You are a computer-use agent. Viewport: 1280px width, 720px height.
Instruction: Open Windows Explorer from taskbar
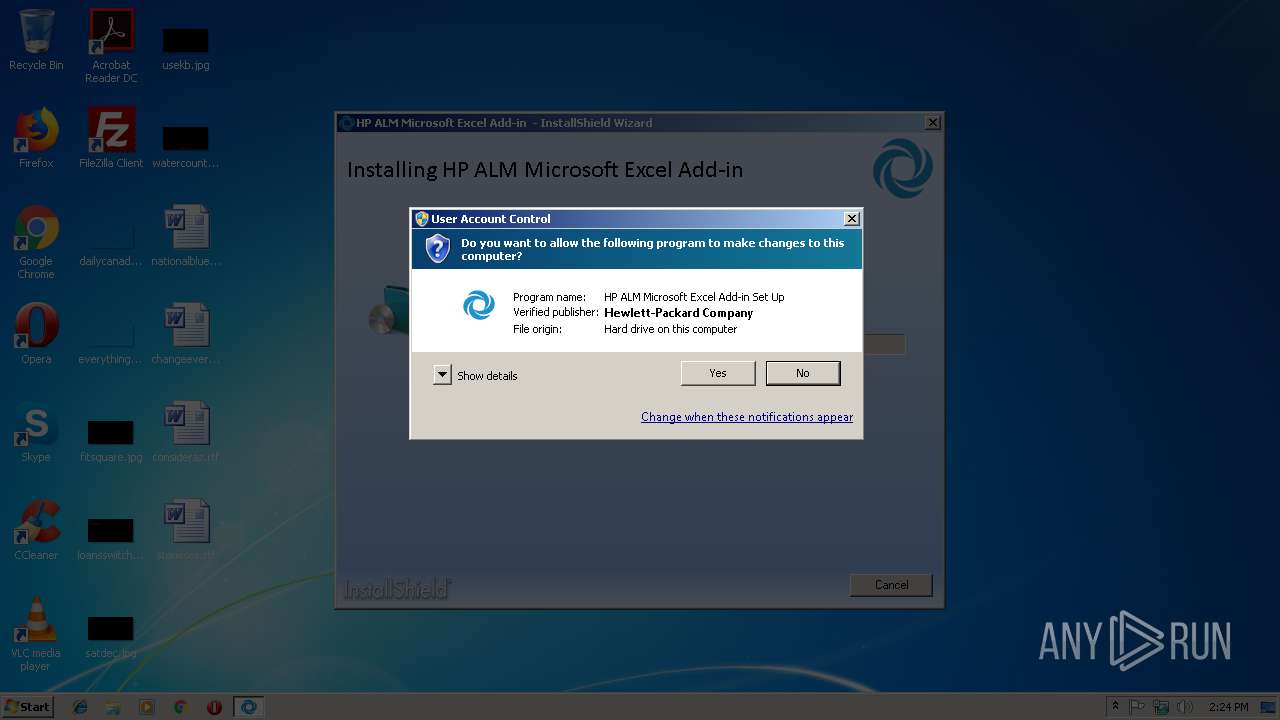click(x=113, y=707)
